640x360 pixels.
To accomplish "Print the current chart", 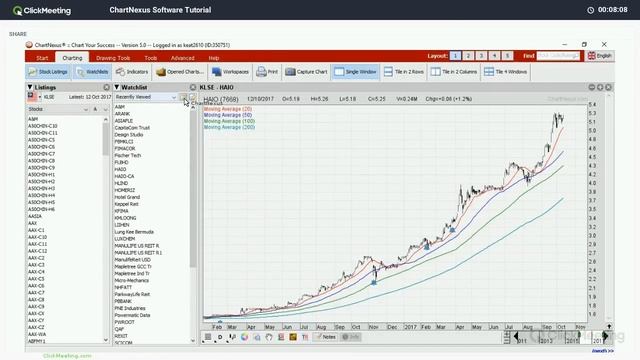I will point(267,72).
